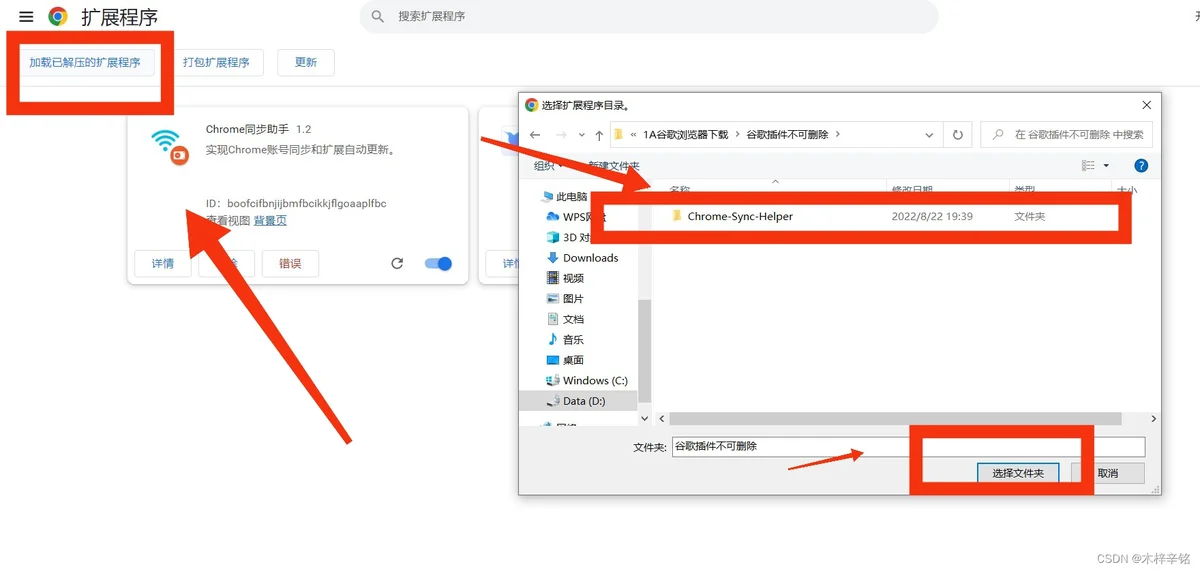
Task: Click 1A谷歌浏览器下载 in the path bar
Action: [686, 134]
